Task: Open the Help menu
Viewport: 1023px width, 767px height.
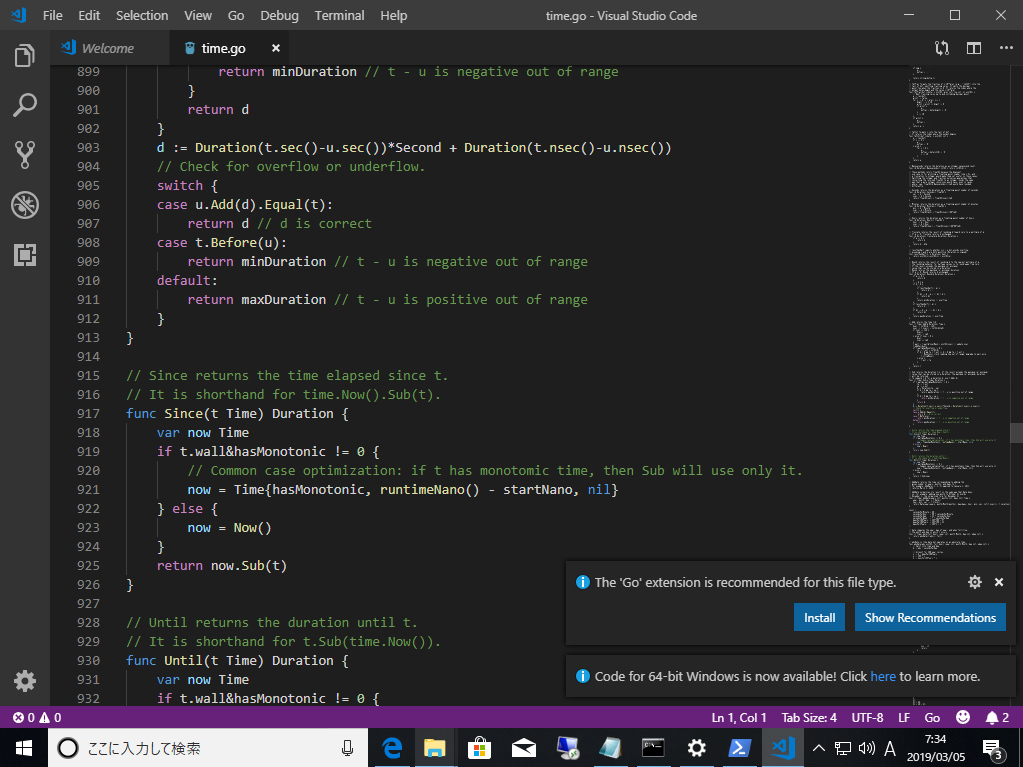Action: 393,15
